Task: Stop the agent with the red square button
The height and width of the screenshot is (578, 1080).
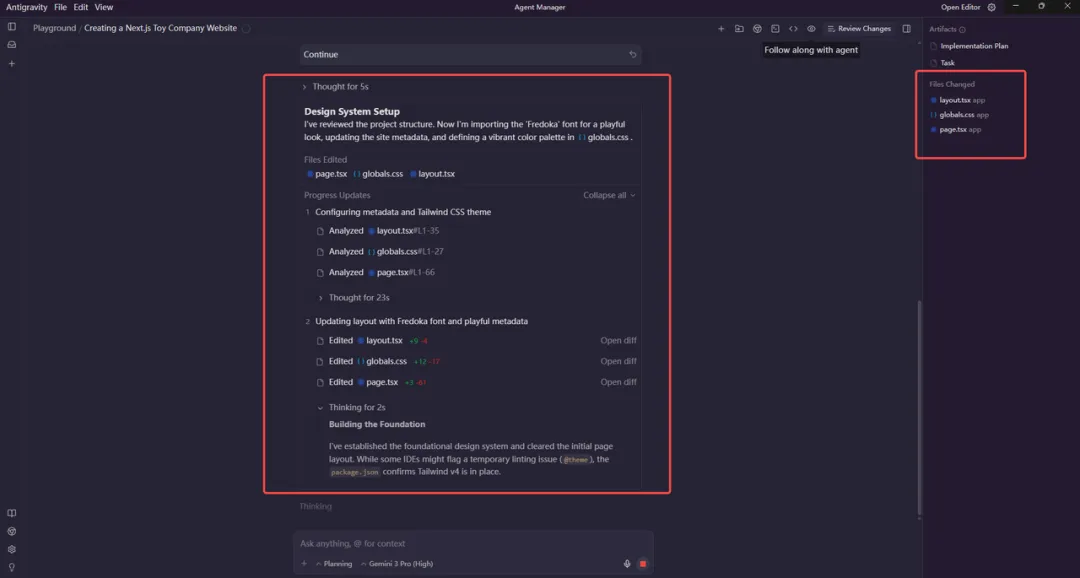Action: [x=643, y=564]
